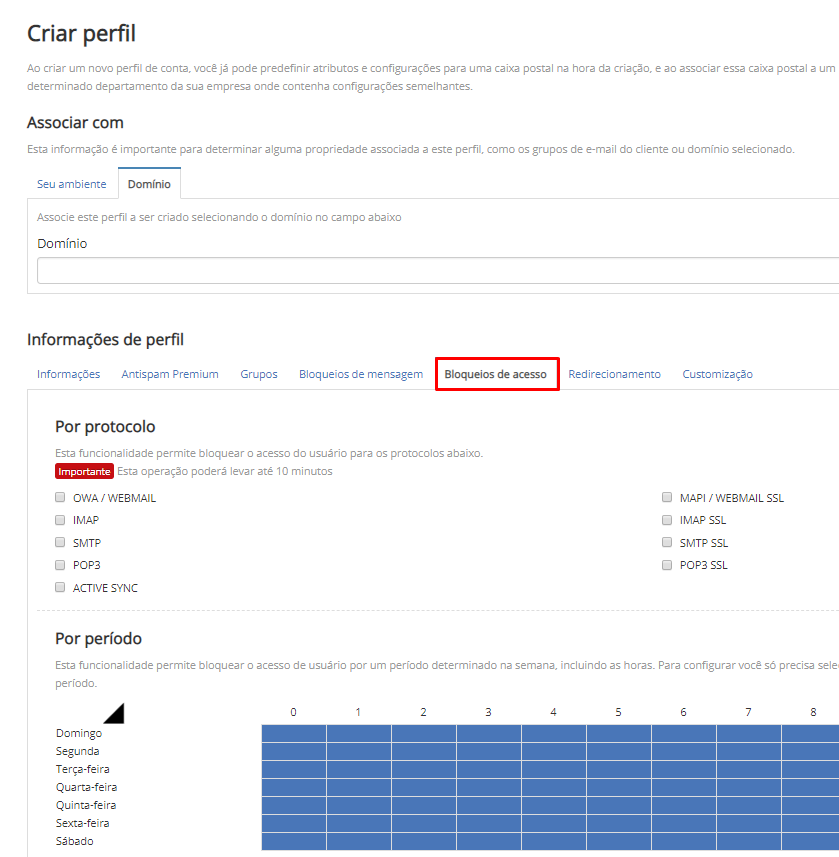
Task: Switch to the Seu ambiente tab
Action: point(71,184)
